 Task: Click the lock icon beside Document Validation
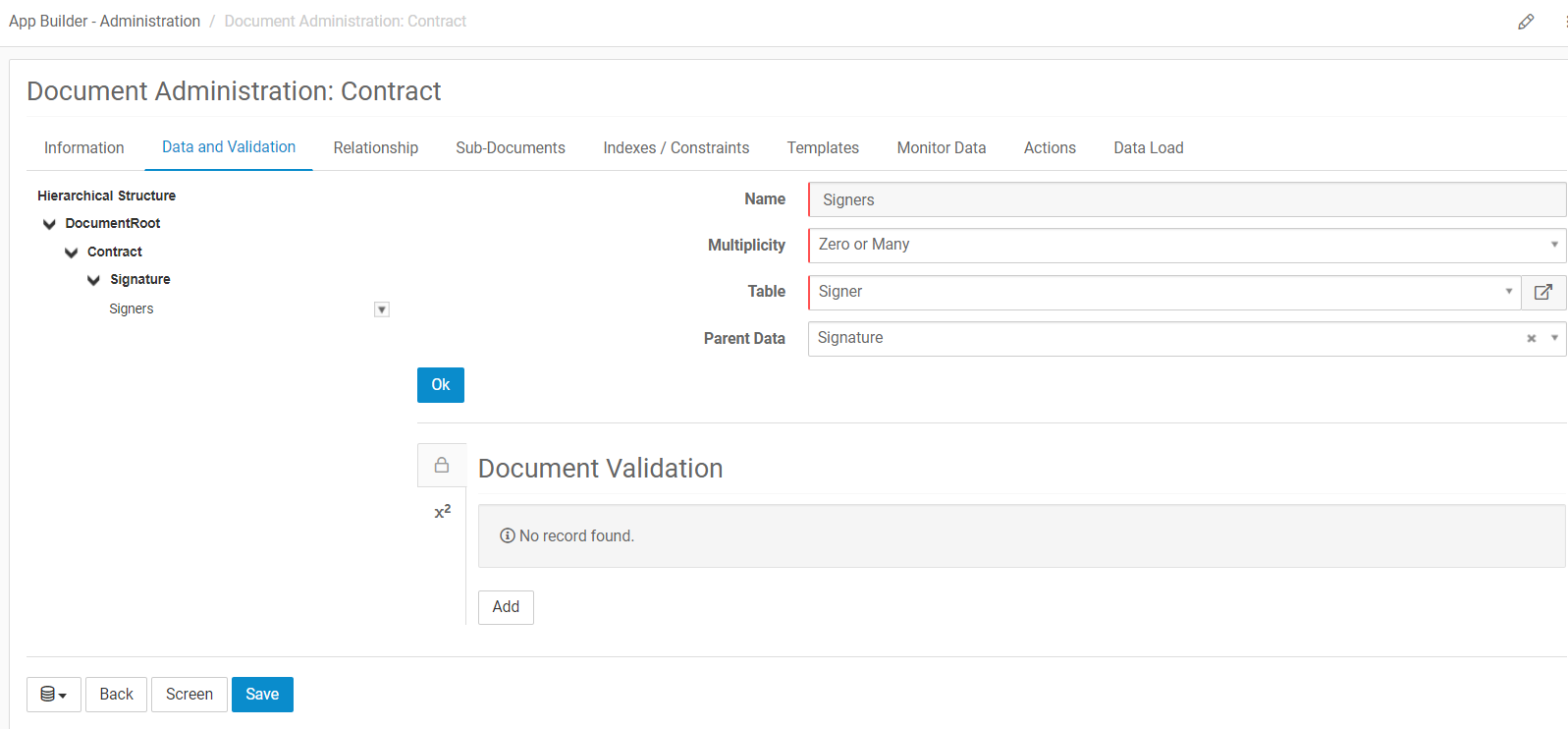(x=442, y=466)
